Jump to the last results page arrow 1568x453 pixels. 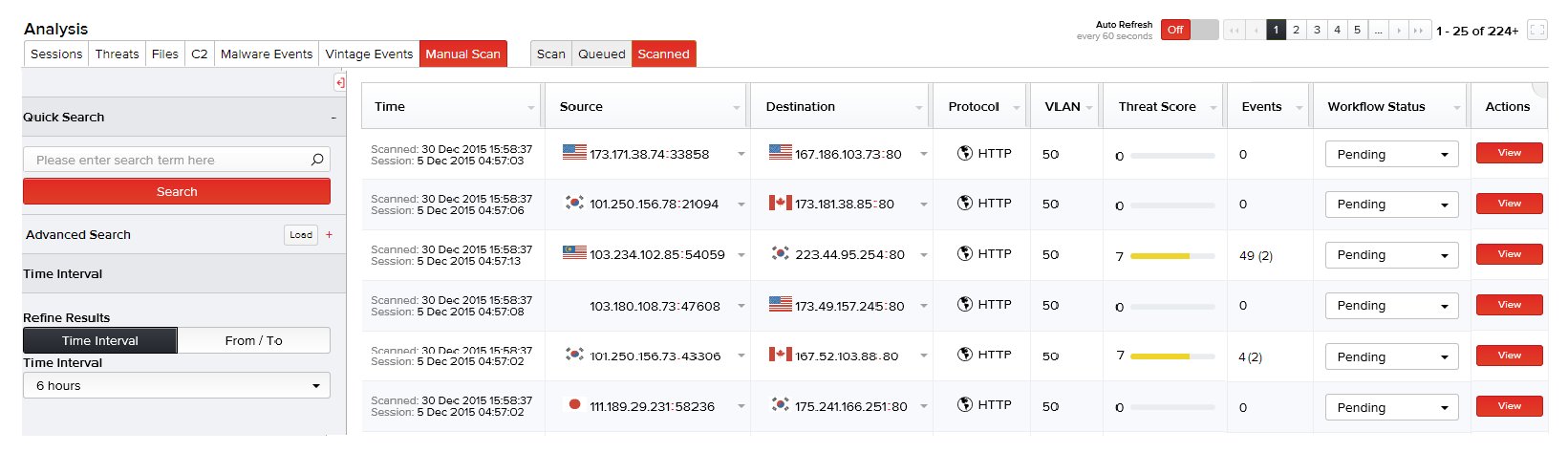[x=1420, y=31]
